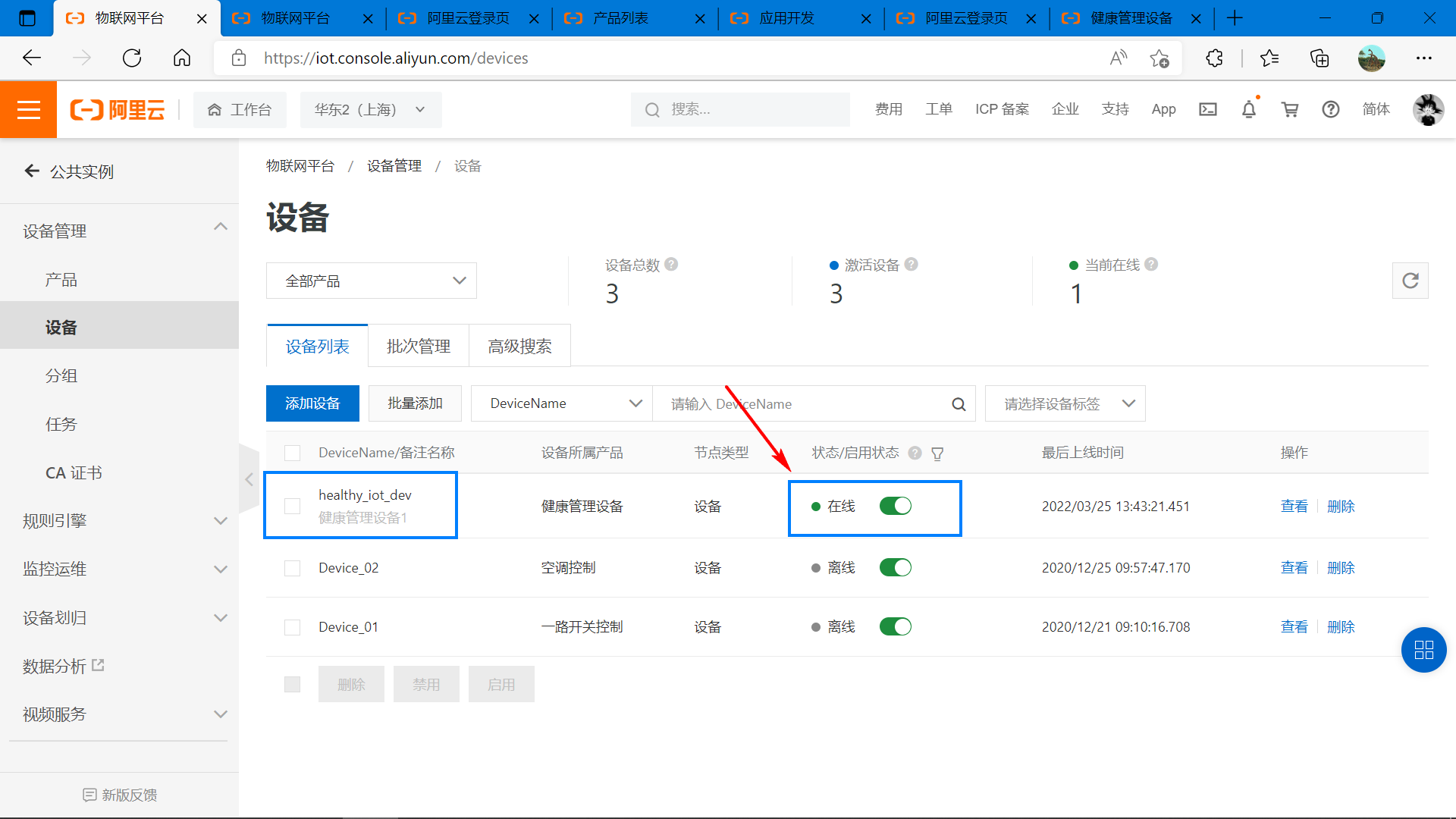Check the Device_02 row checkbox
The height and width of the screenshot is (819, 1456).
coord(292,568)
